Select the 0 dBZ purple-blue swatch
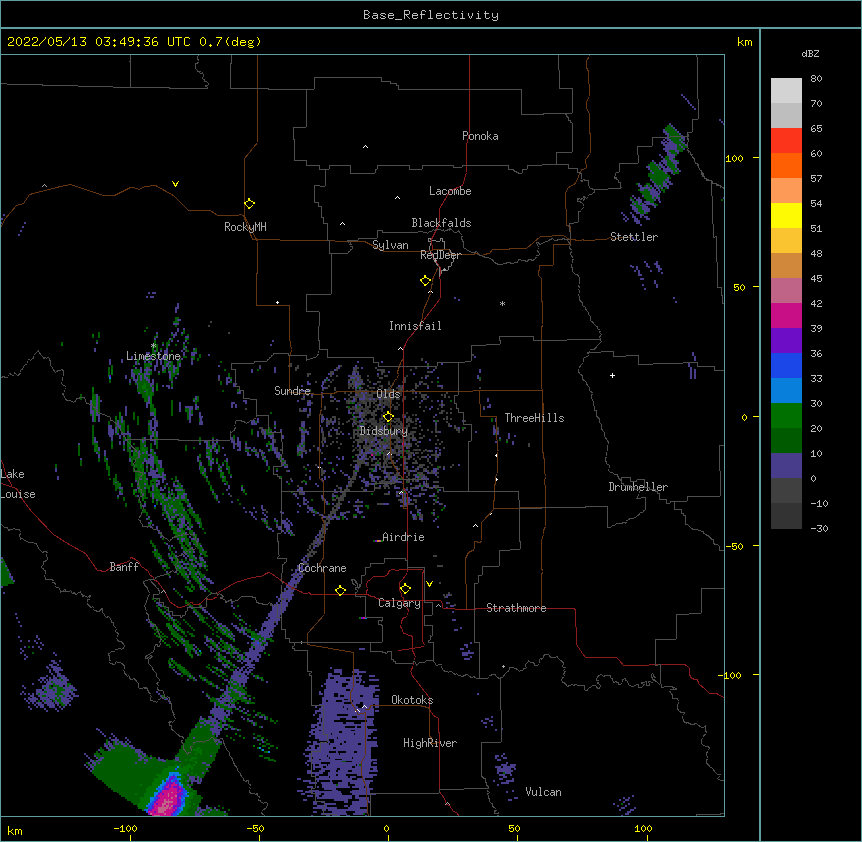Image resolution: width=862 pixels, height=842 pixels. coord(786,466)
